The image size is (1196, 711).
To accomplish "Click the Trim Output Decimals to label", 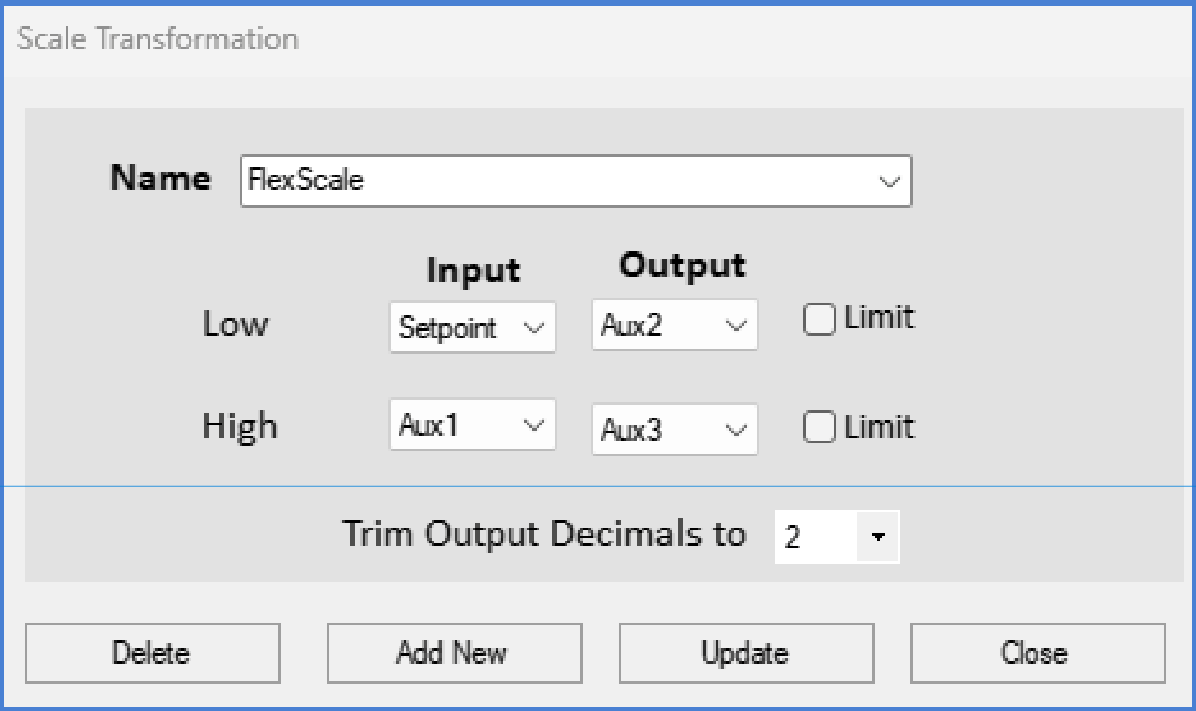I will [x=544, y=534].
